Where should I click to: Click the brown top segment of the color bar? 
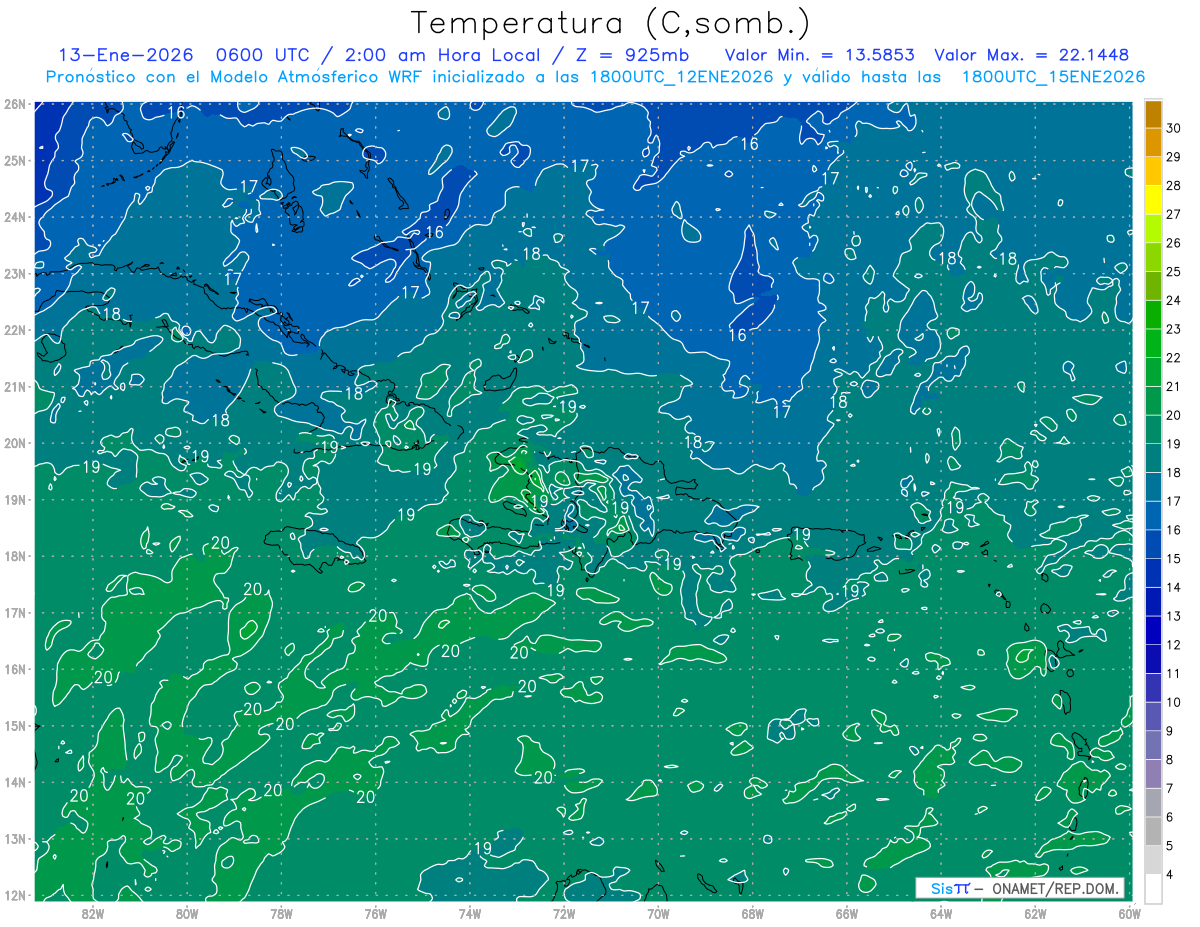(1153, 113)
